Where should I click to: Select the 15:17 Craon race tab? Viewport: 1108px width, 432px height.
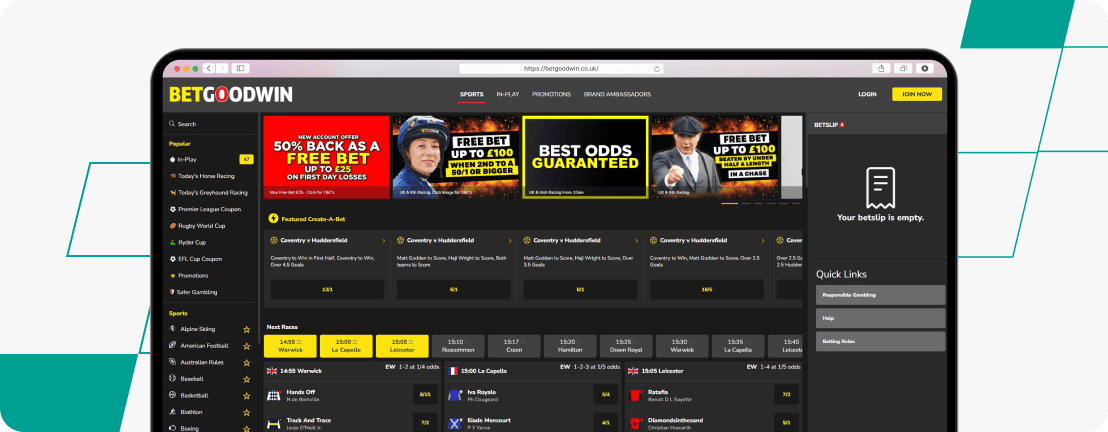[514, 346]
